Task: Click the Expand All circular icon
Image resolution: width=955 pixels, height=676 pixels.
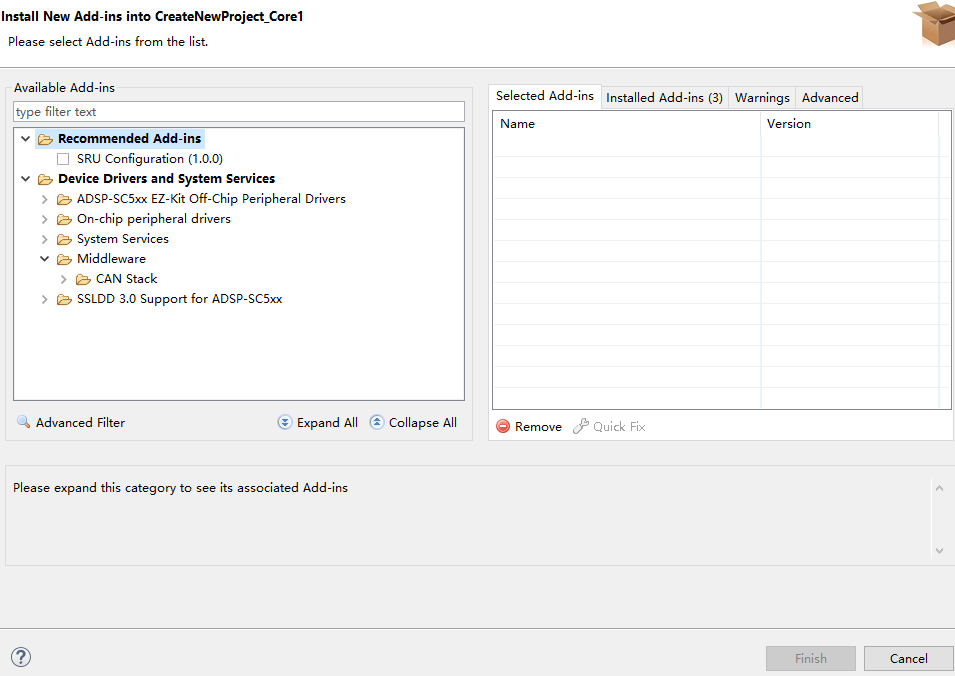Action: point(284,422)
